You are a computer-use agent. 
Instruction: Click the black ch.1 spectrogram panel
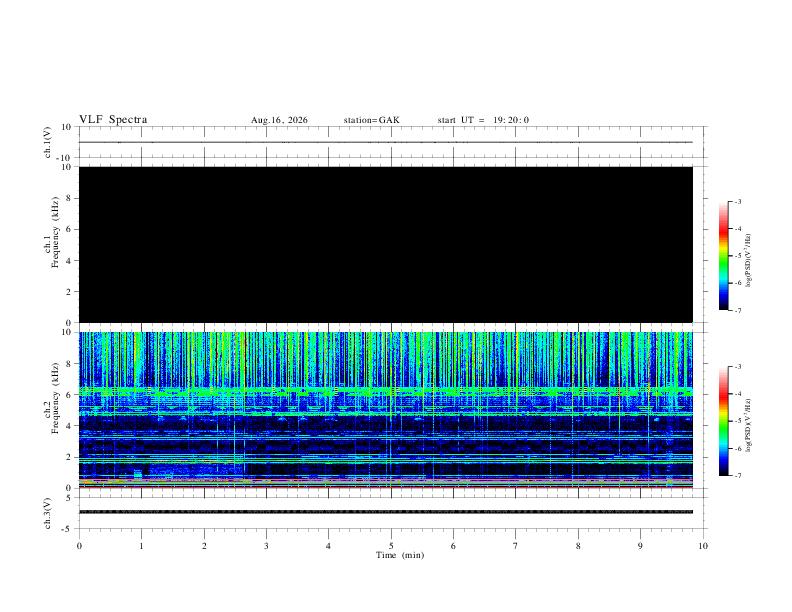(386, 244)
